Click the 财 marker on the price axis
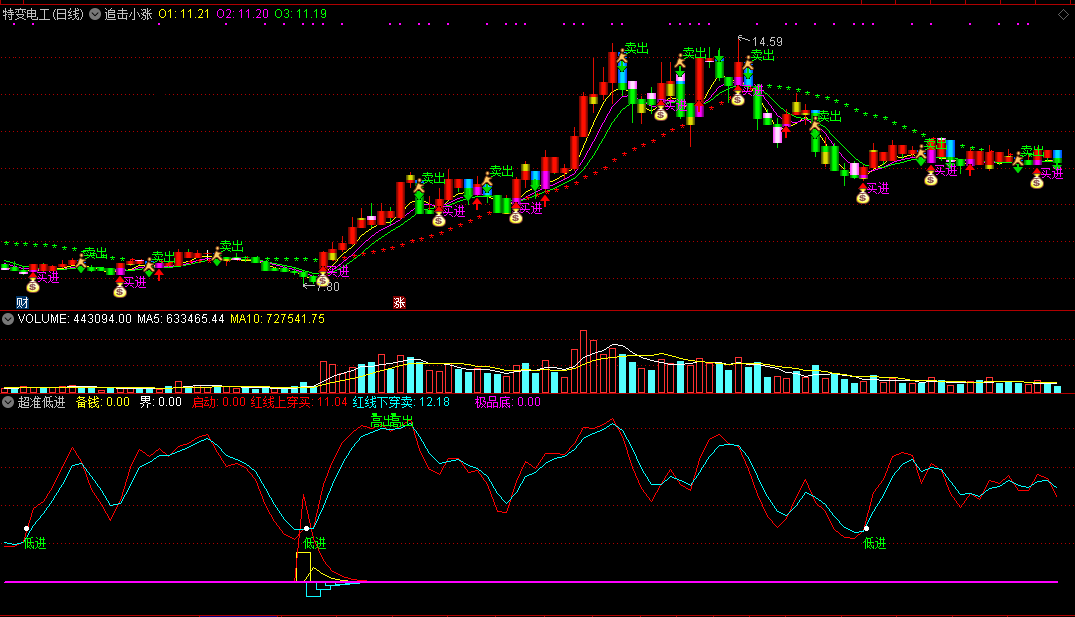Screen dimensions: 1075x617 coord(22,302)
